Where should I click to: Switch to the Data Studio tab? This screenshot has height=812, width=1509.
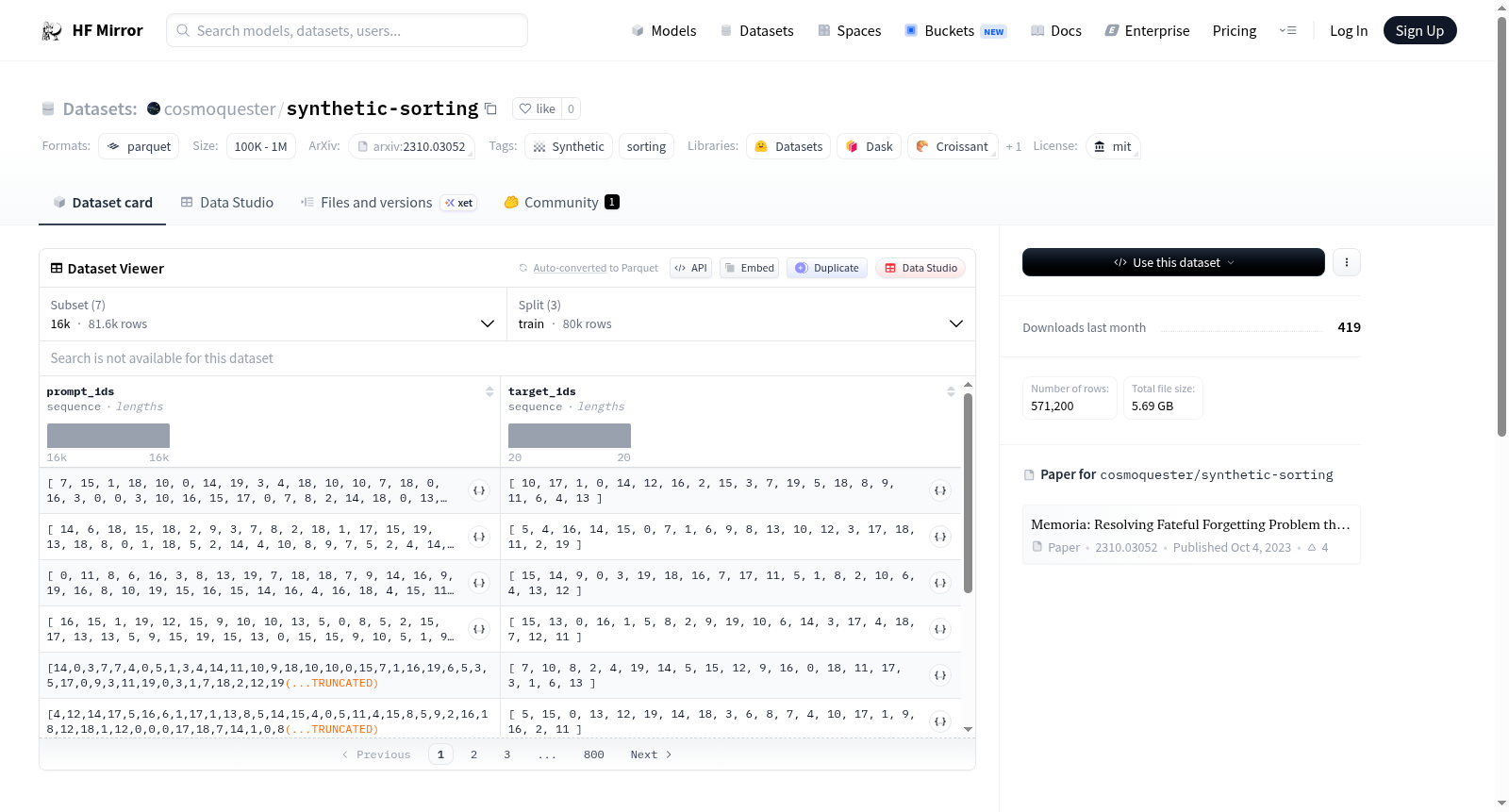227,203
